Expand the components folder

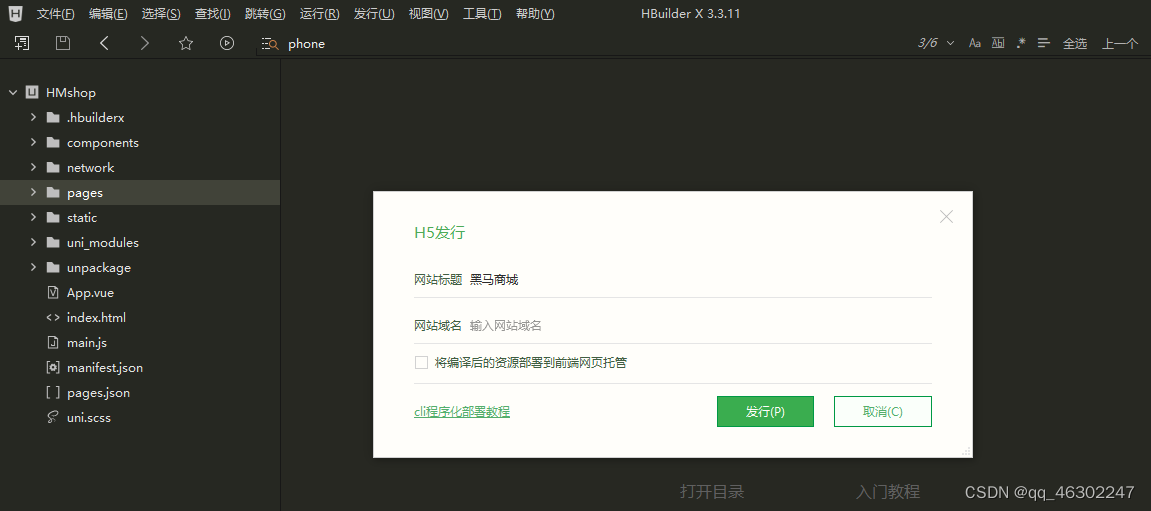click(33, 142)
